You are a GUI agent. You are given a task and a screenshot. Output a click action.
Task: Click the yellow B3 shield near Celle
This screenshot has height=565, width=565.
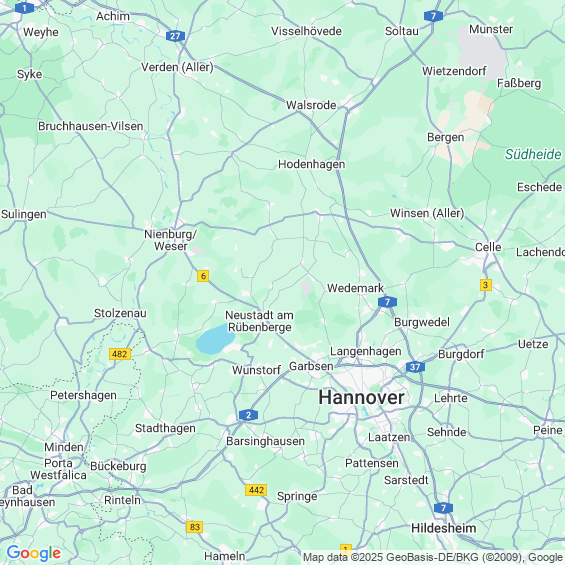click(x=486, y=285)
